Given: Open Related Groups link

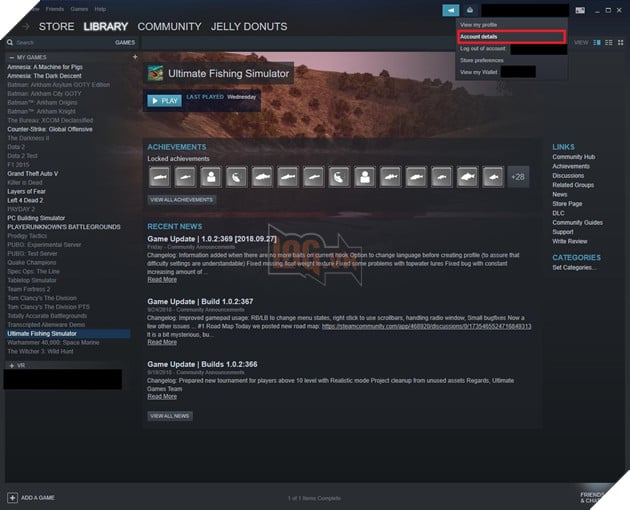Looking at the screenshot, I should coord(573,185).
